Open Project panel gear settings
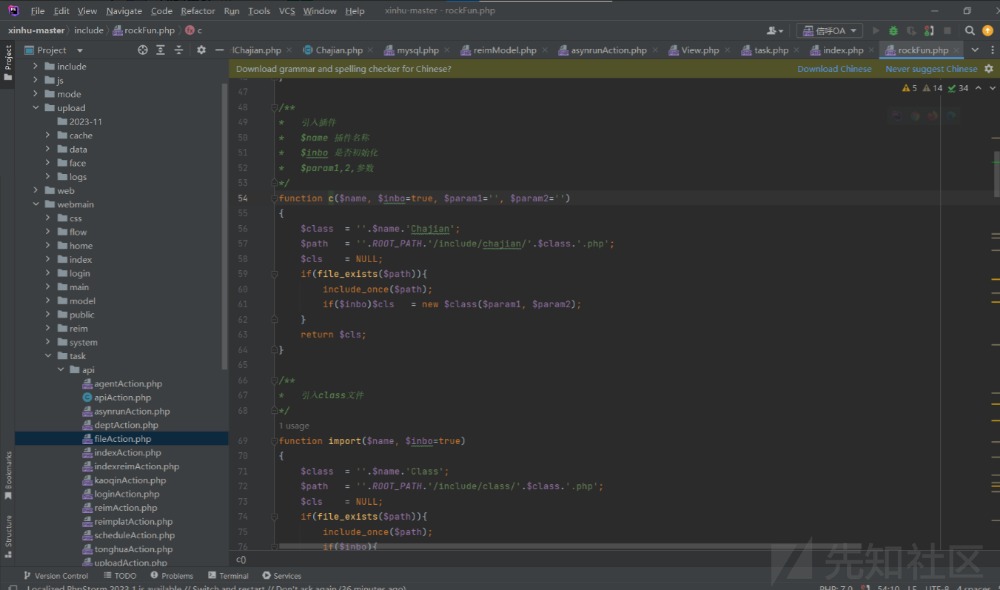This screenshot has height=590, width=1000. (201, 50)
